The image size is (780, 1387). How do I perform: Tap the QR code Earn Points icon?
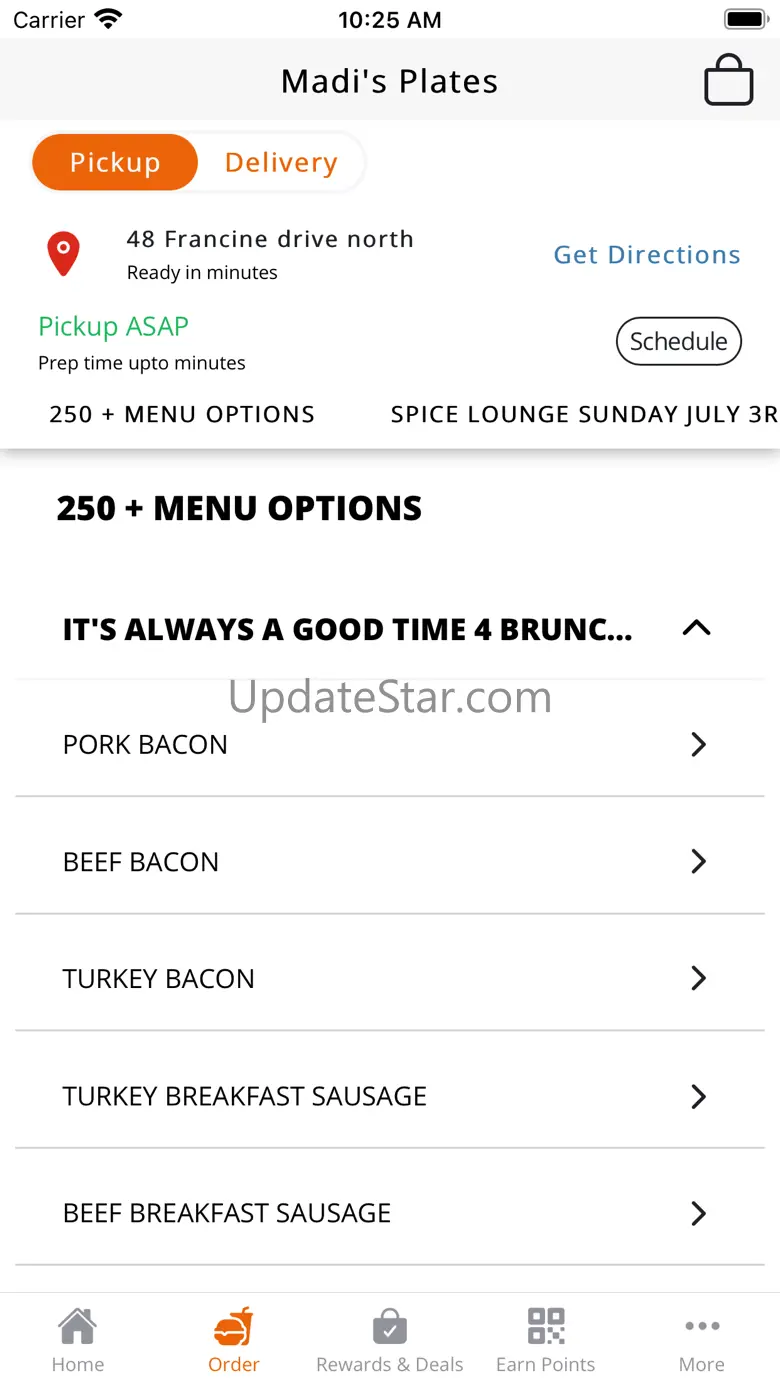tap(546, 1326)
